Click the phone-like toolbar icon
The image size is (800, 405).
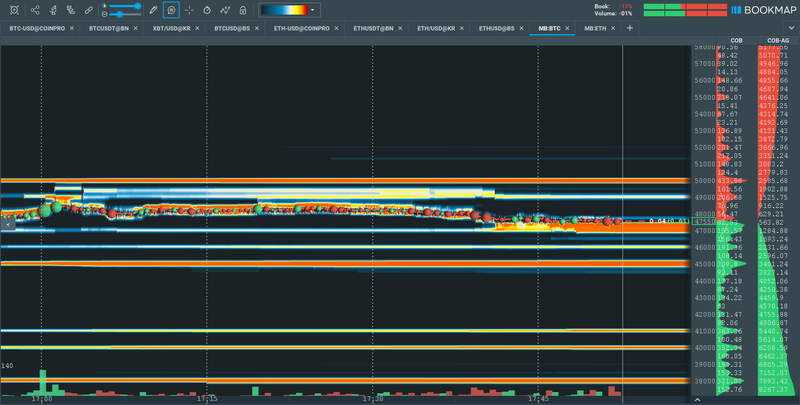pyautogui.click(x=70, y=10)
